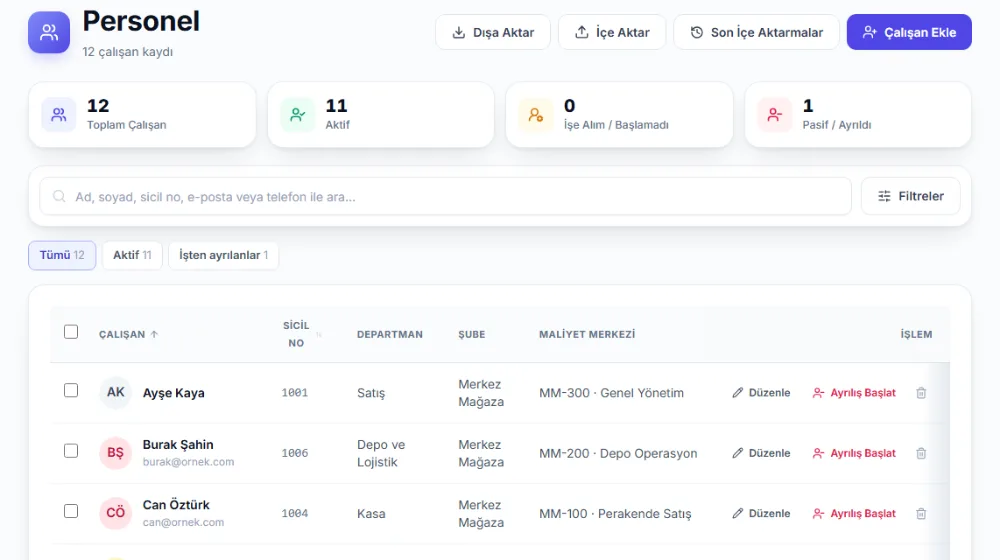Tick the select-all checkbox in table header
1000x560 pixels.
[71, 332]
